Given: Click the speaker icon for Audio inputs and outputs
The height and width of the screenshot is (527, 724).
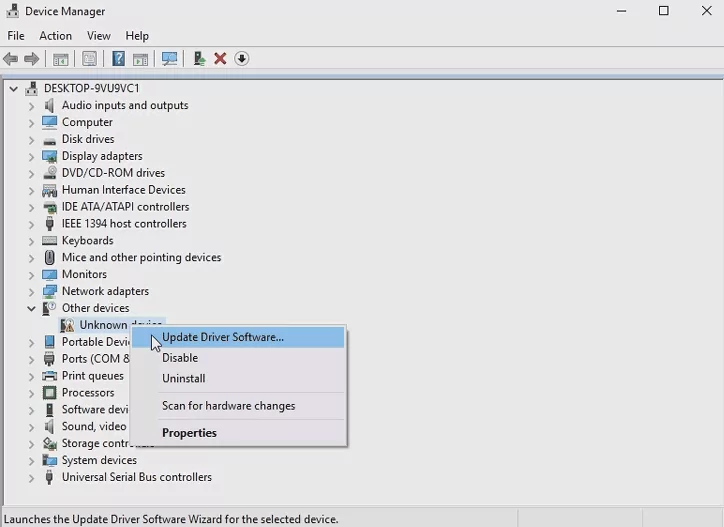Looking at the screenshot, I should click(49, 105).
